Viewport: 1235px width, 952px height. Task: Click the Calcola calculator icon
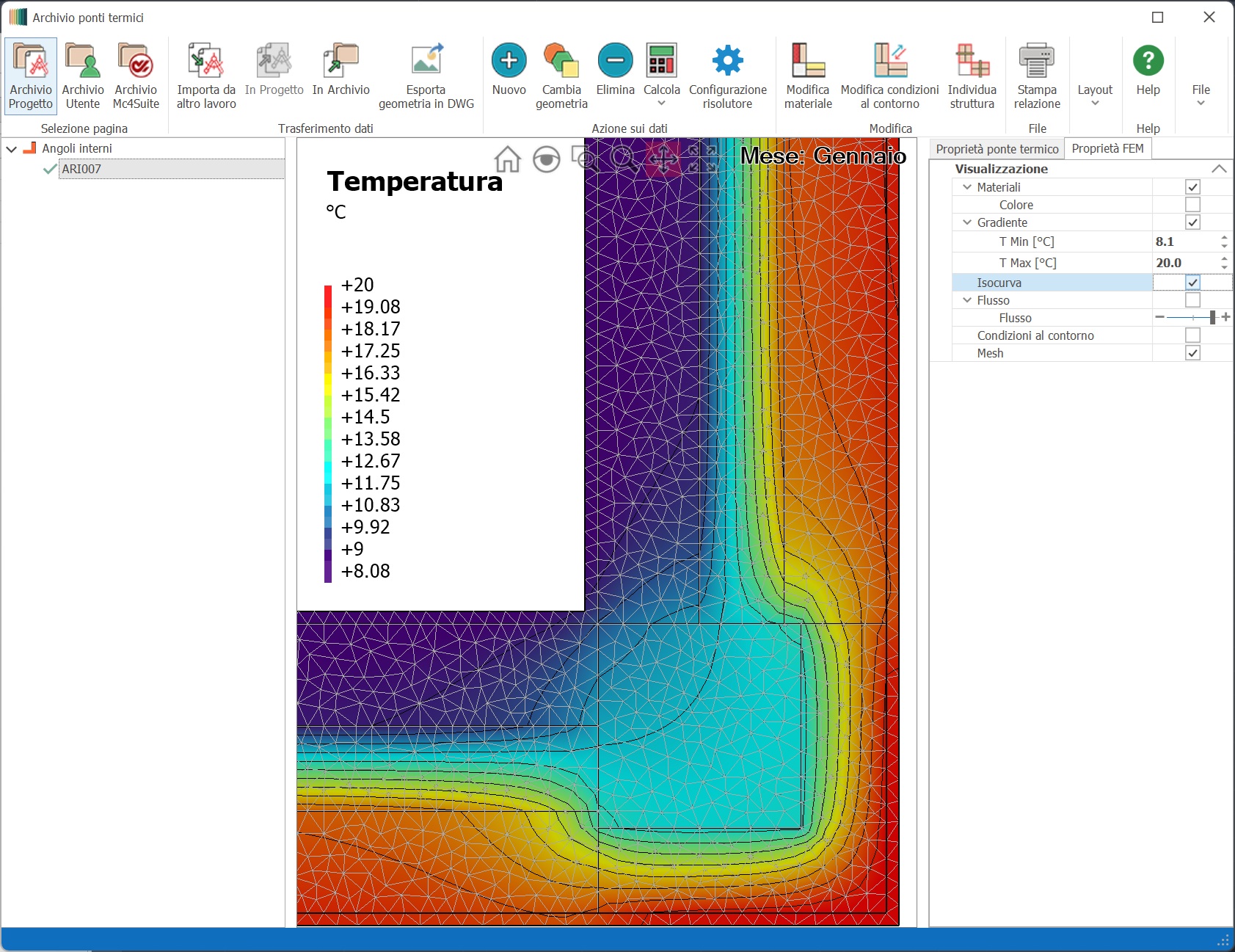click(662, 60)
